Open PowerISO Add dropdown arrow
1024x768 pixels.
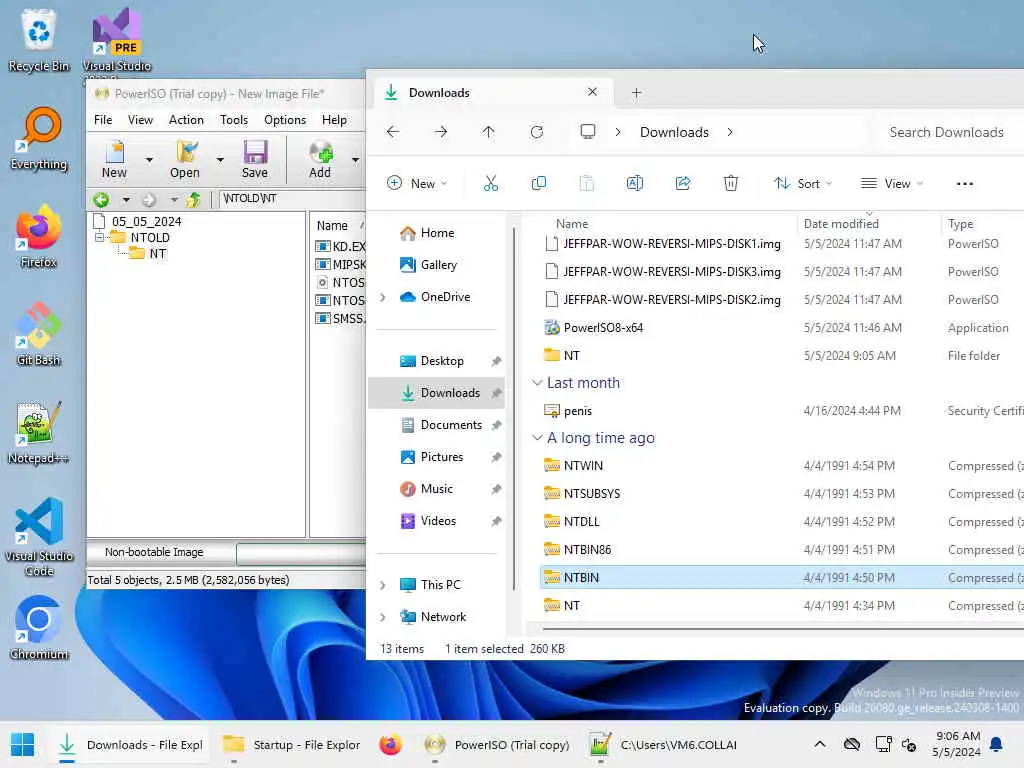tap(355, 159)
